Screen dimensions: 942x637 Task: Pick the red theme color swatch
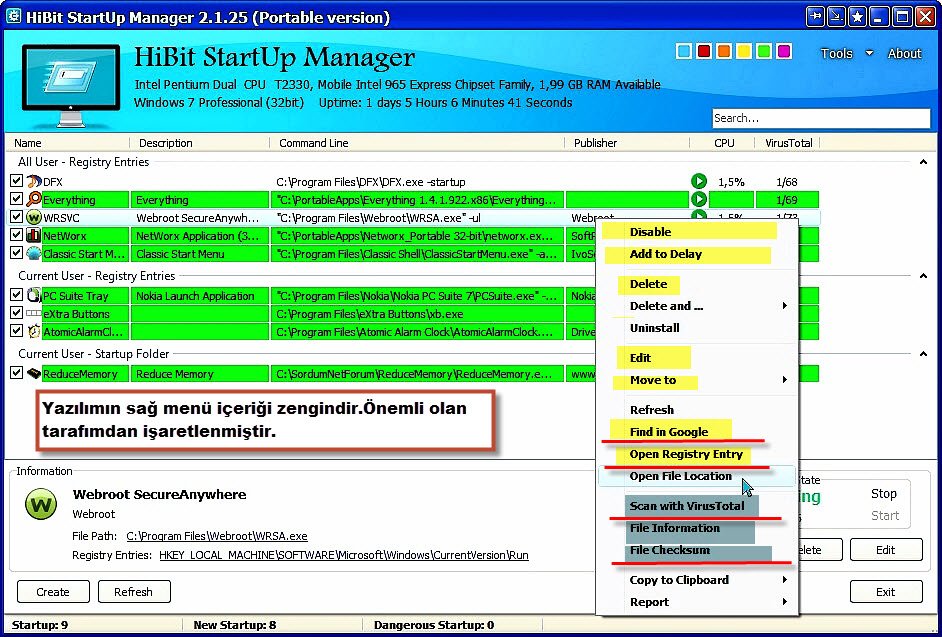[703, 51]
